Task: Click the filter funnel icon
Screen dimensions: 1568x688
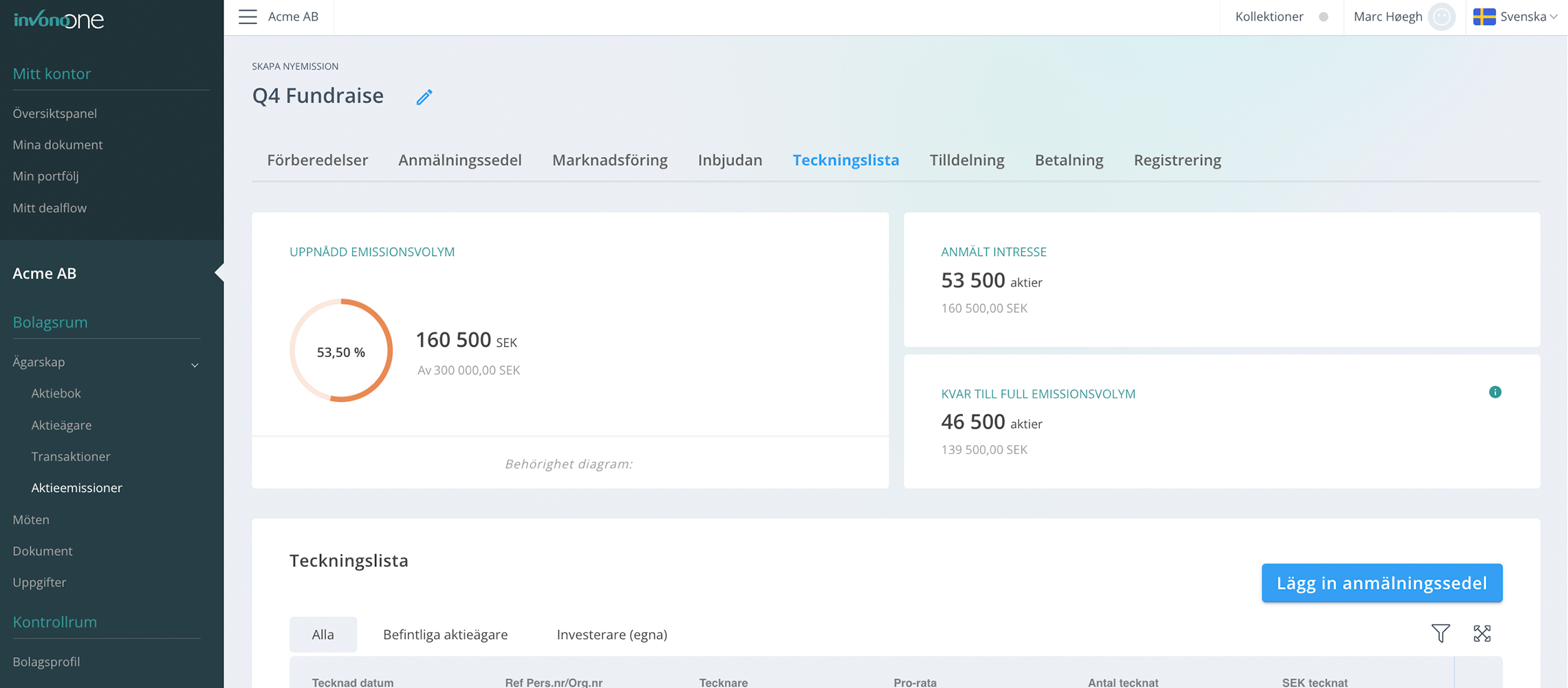Action: [x=1440, y=633]
